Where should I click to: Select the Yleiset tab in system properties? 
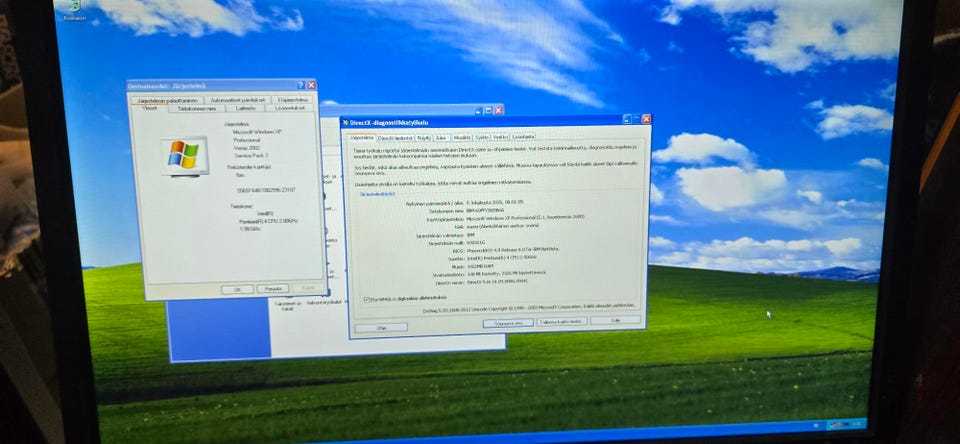[x=150, y=108]
